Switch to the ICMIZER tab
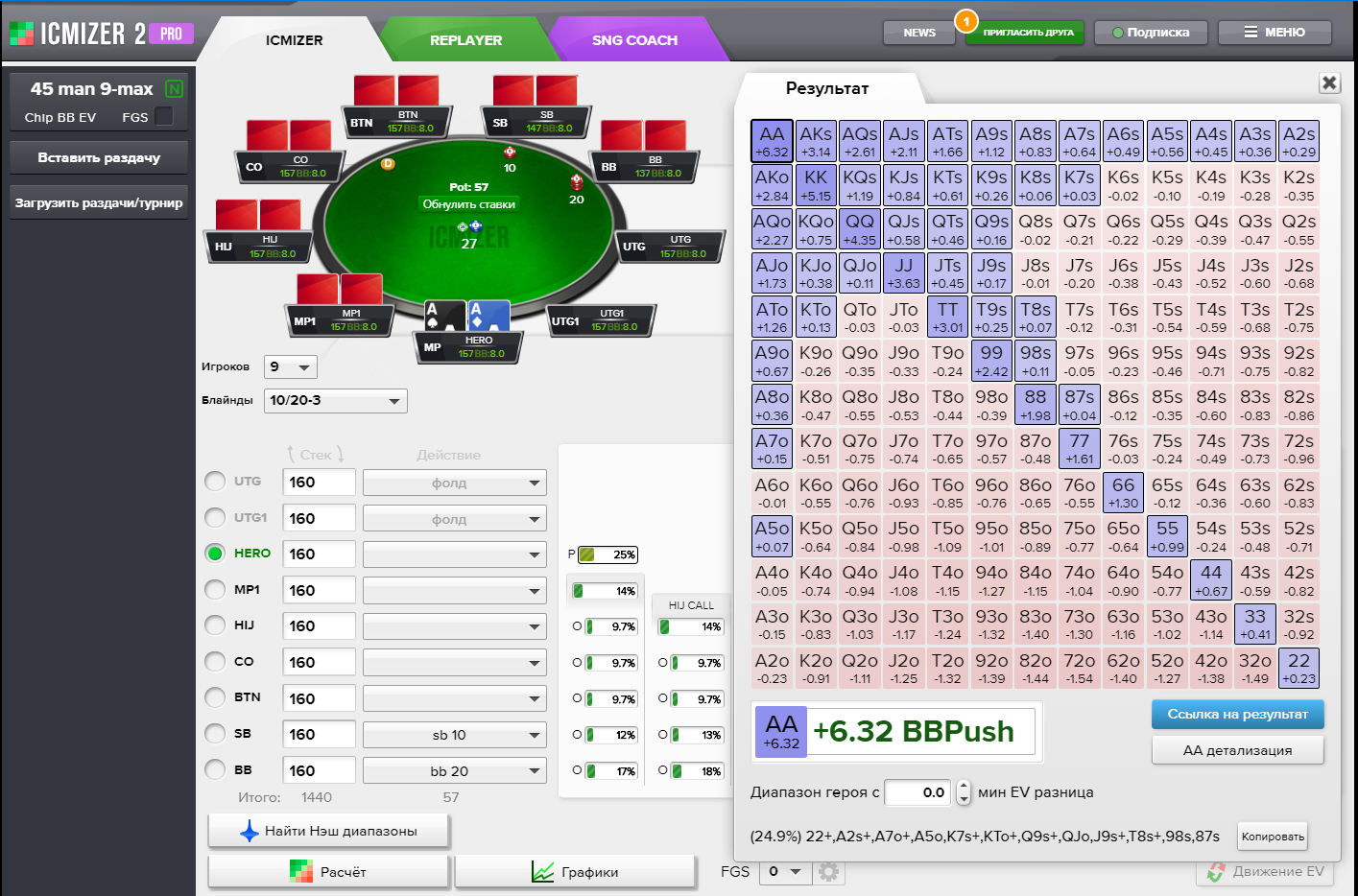Image resolution: width=1358 pixels, height=896 pixels. tap(294, 40)
